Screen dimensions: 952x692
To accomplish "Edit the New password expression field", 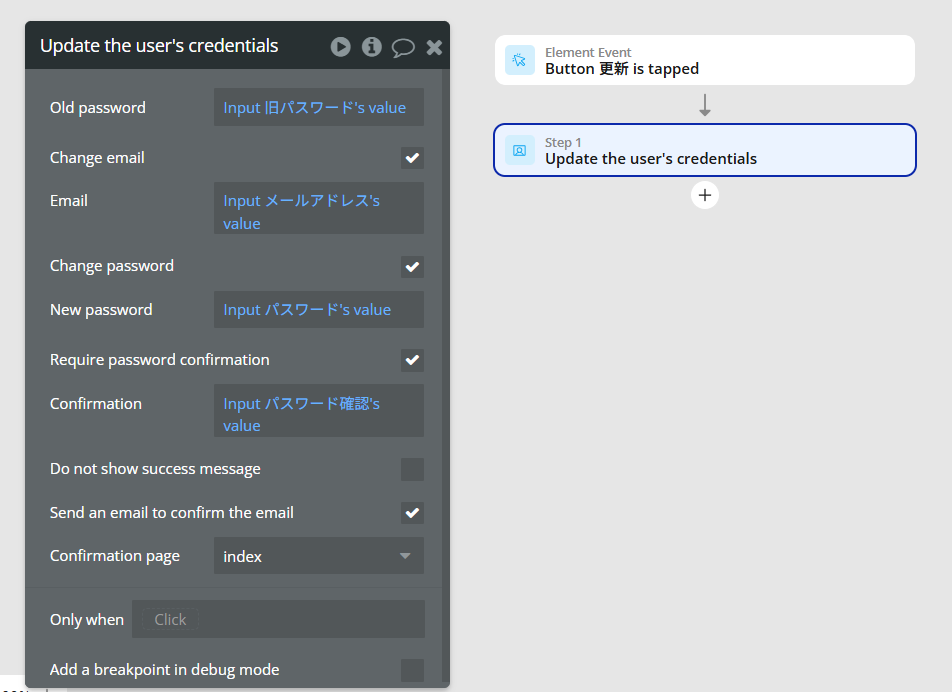I will [x=319, y=310].
